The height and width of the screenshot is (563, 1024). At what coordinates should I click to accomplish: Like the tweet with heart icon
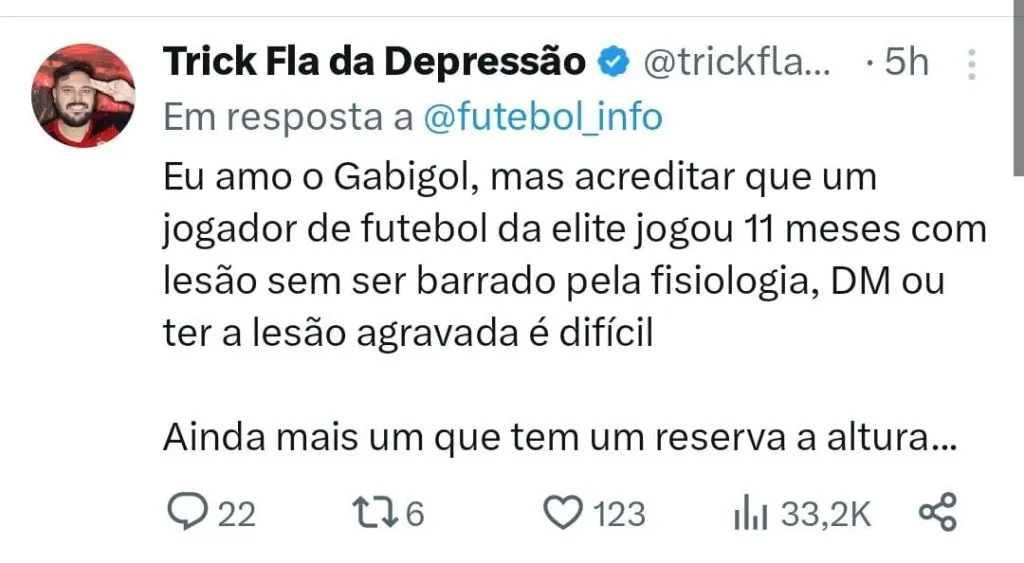(x=564, y=513)
